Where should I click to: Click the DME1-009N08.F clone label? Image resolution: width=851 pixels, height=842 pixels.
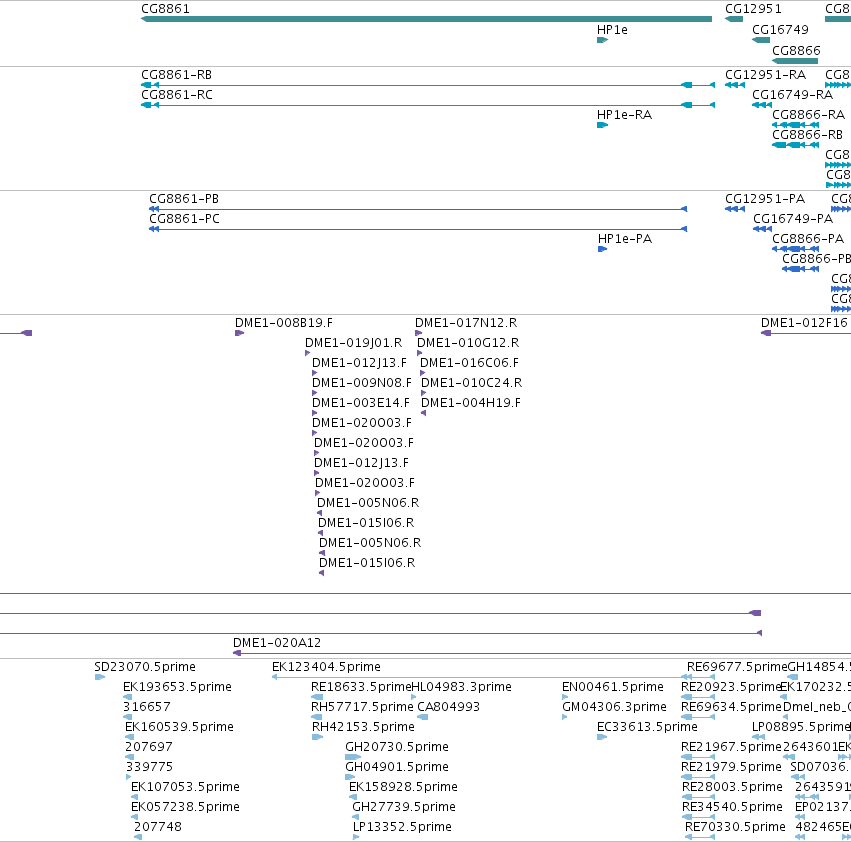tap(362, 382)
